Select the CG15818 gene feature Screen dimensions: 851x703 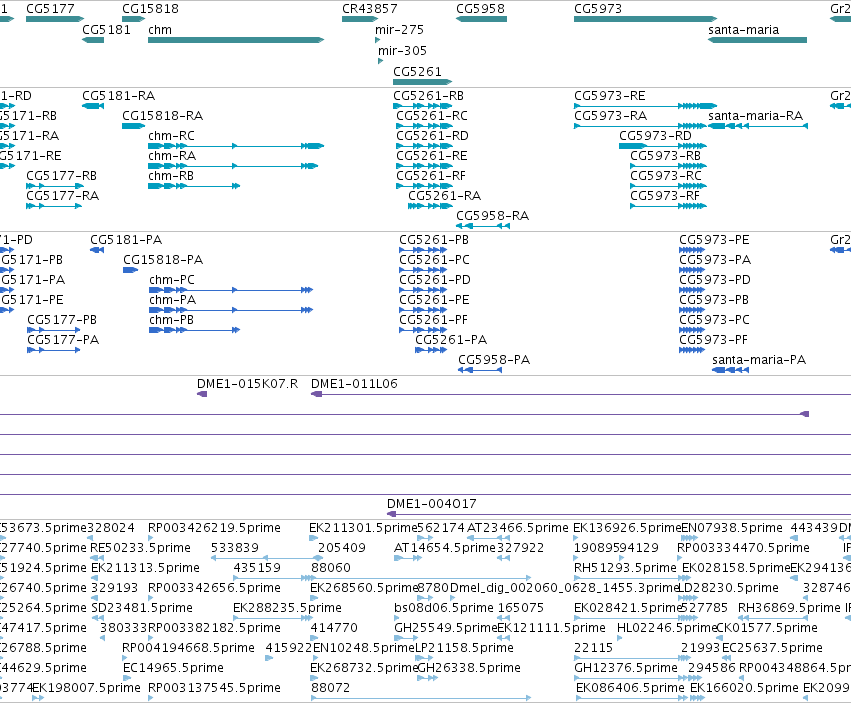click(134, 19)
